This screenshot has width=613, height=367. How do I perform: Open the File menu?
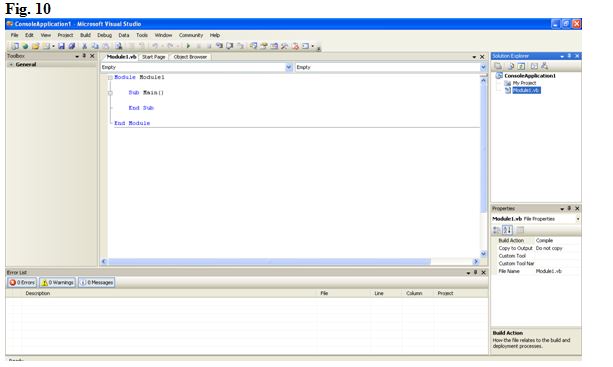14,35
